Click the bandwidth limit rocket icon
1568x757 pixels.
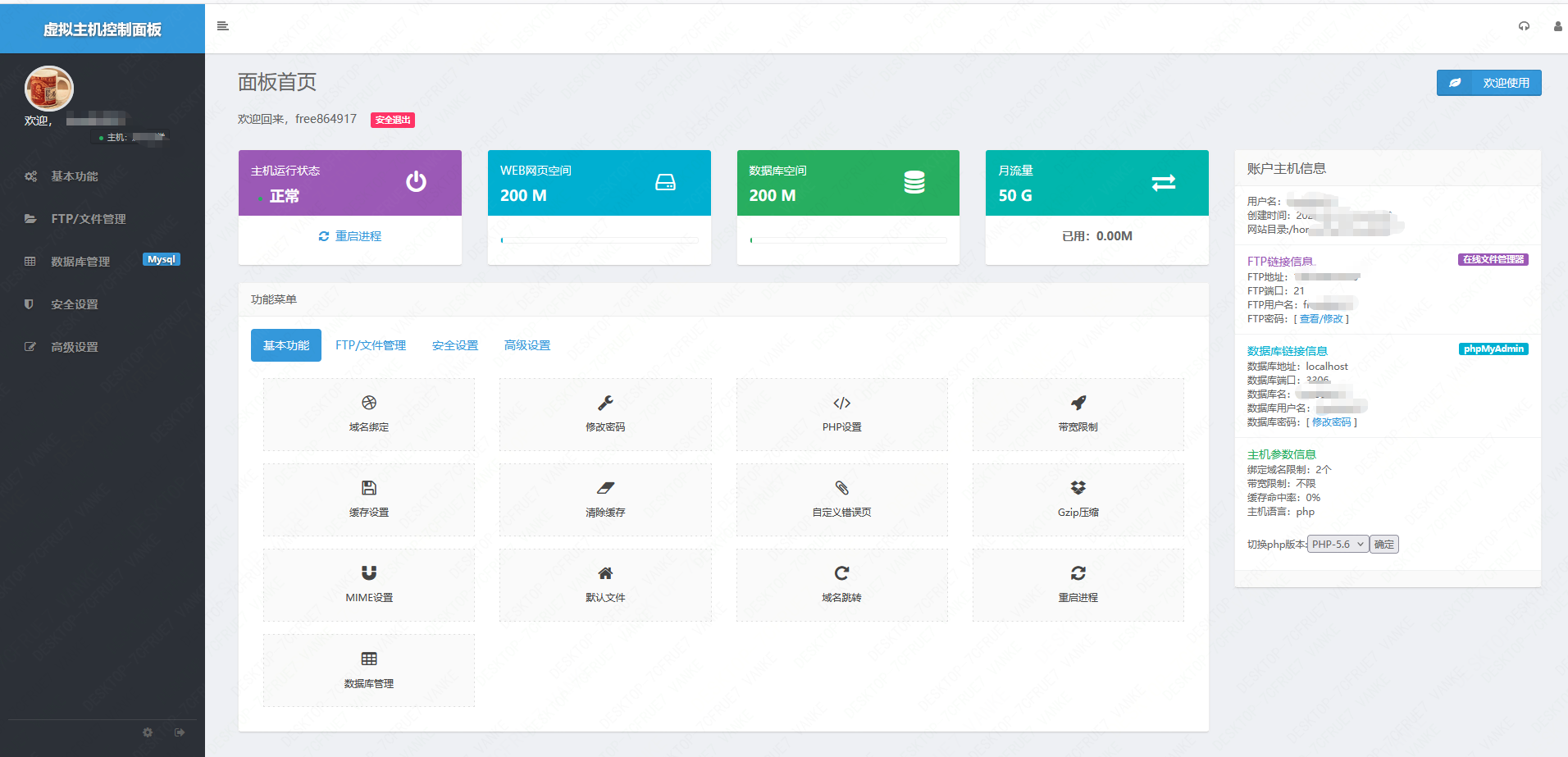[x=1078, y=403]
